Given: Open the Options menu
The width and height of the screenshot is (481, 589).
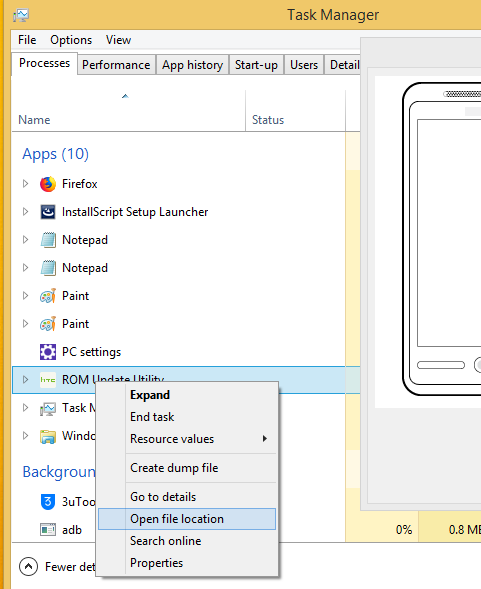Looking at the screenshot, I should click(x=71, y=40).
